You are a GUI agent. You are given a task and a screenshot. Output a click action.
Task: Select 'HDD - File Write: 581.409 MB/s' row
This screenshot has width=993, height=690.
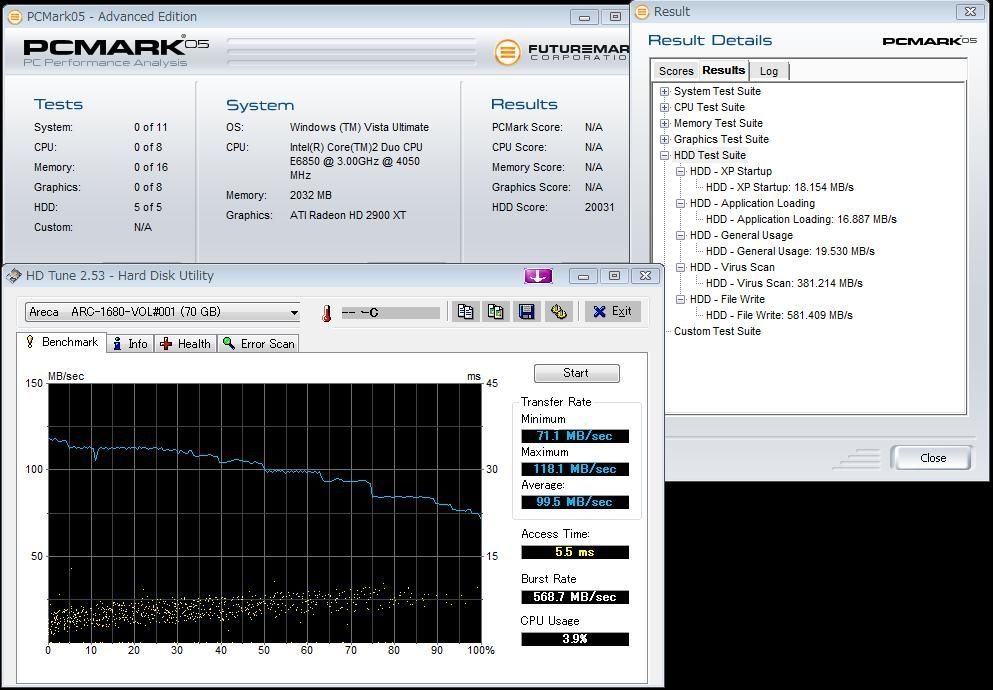pyautogui.click(x=779, y=315)
